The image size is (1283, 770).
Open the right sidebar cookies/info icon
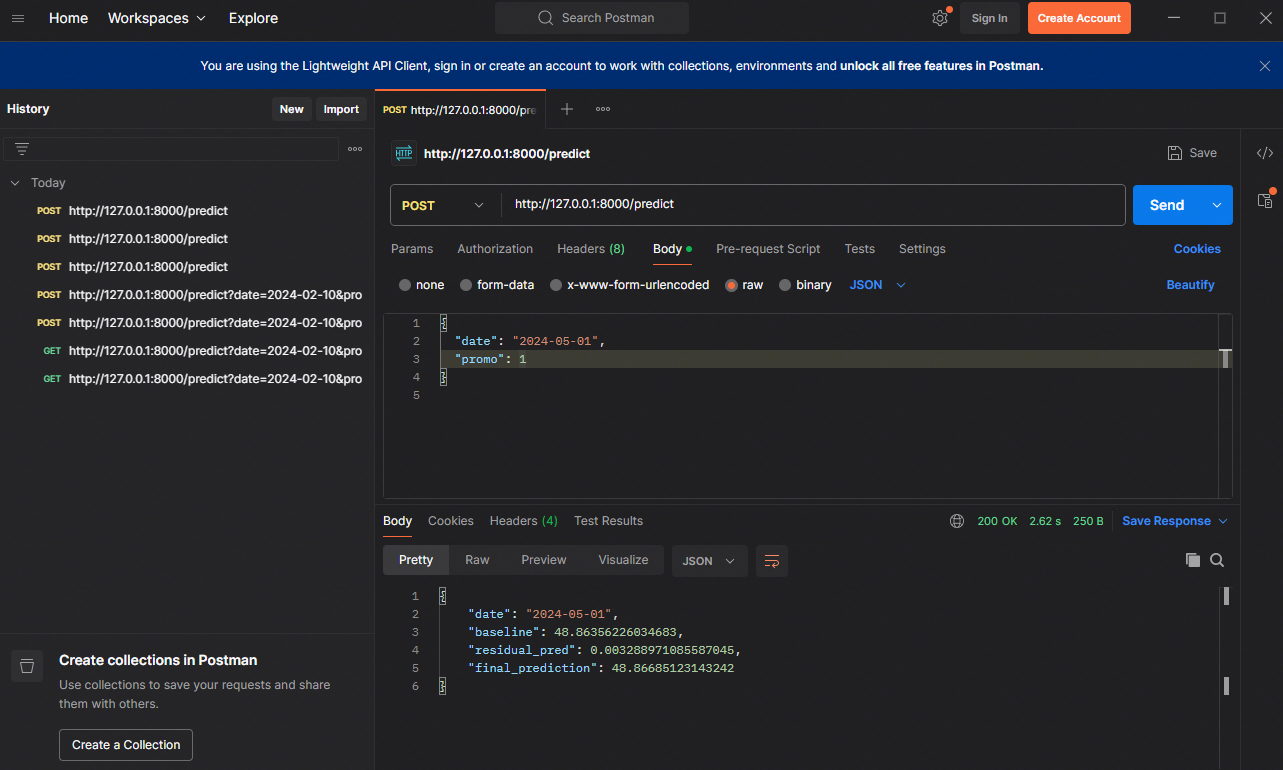point(1265,200)
